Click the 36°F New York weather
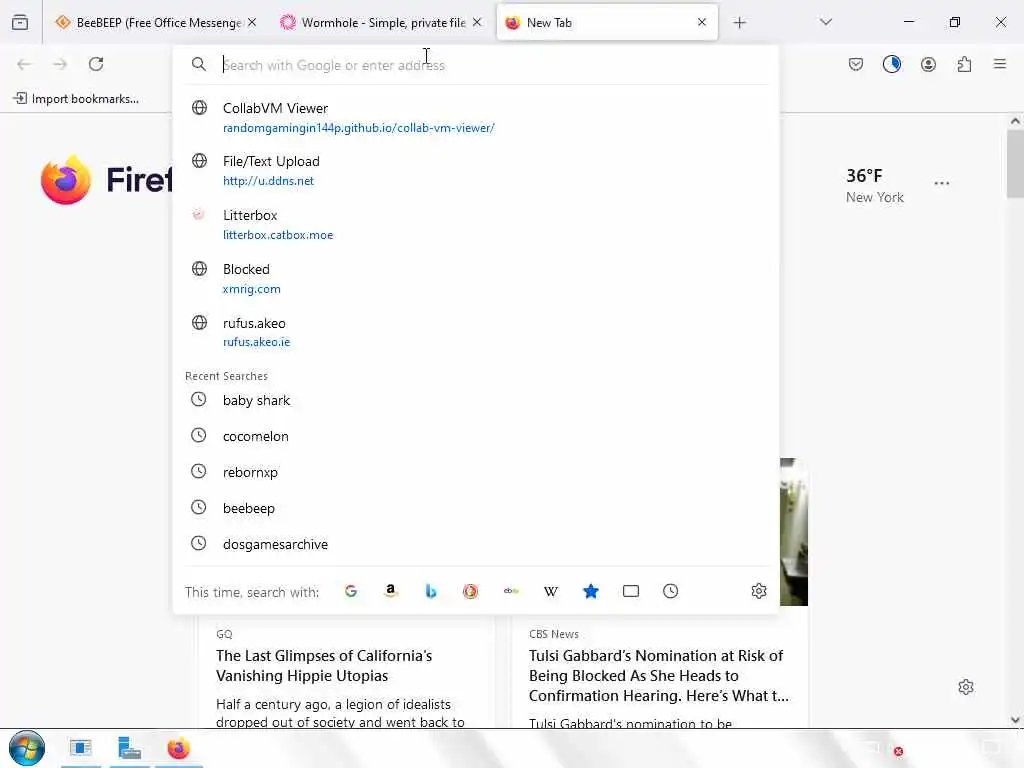 874,185
